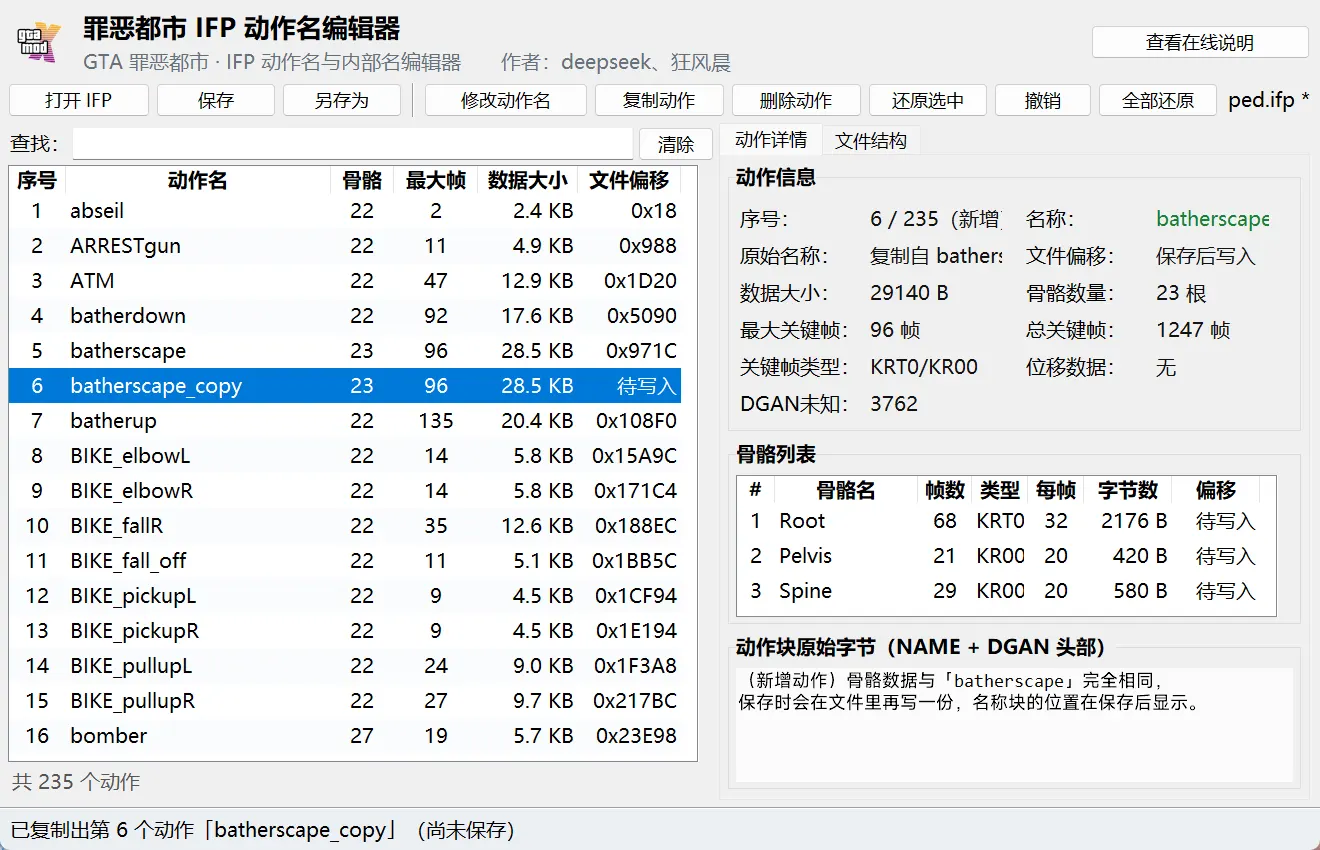Open an IFP file with 打开 IFP
The width and height of the screenshot is (1320, 850).
79,100
